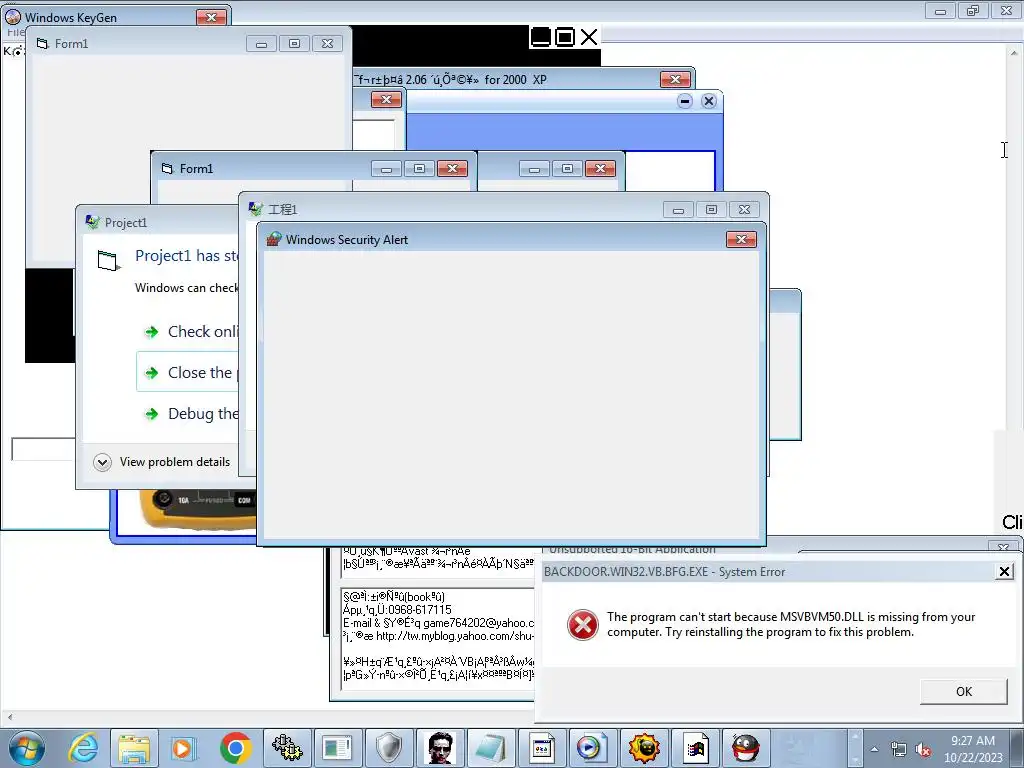Select Check online option in Project1 dialog
This screenshot has height=768, width=1024.
[191, 332]
